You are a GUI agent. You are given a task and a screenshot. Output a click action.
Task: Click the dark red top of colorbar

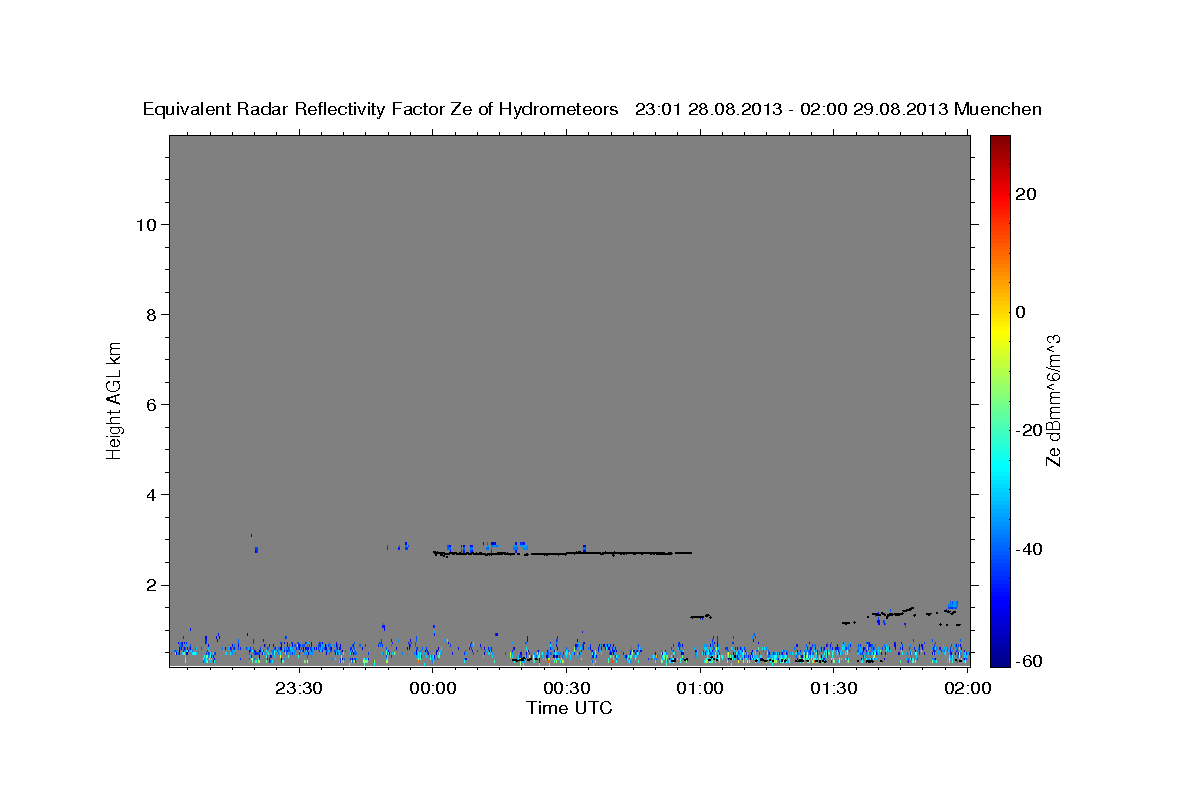1000,143
